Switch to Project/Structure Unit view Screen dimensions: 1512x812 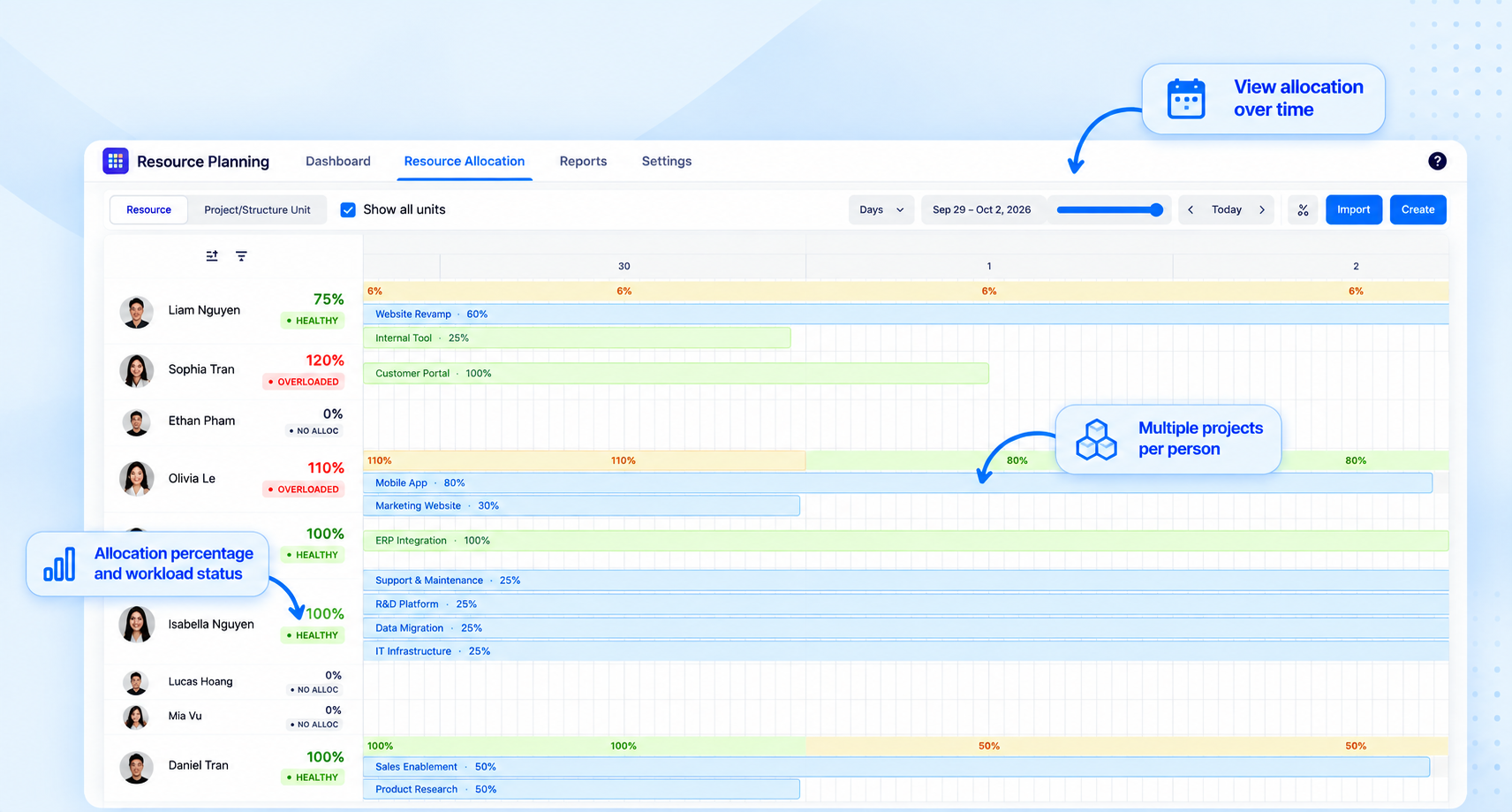[x=257, y=209]
